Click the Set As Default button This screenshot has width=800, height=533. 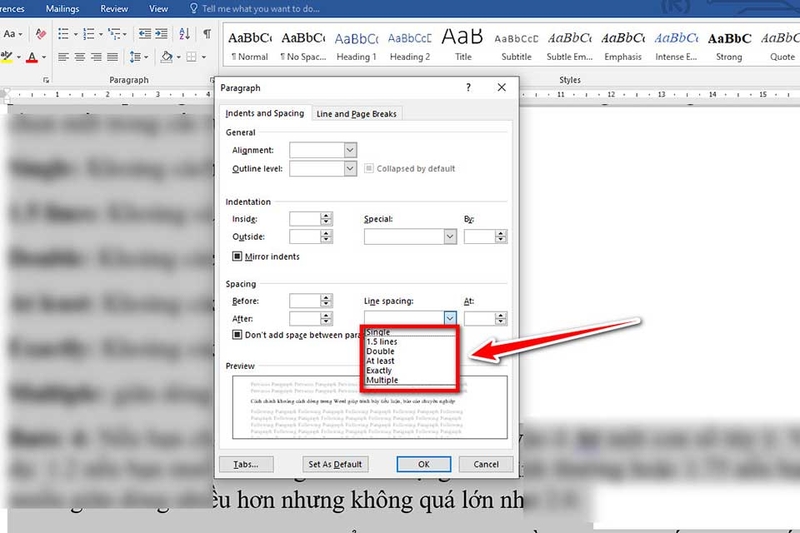click(x=335, y=464)
